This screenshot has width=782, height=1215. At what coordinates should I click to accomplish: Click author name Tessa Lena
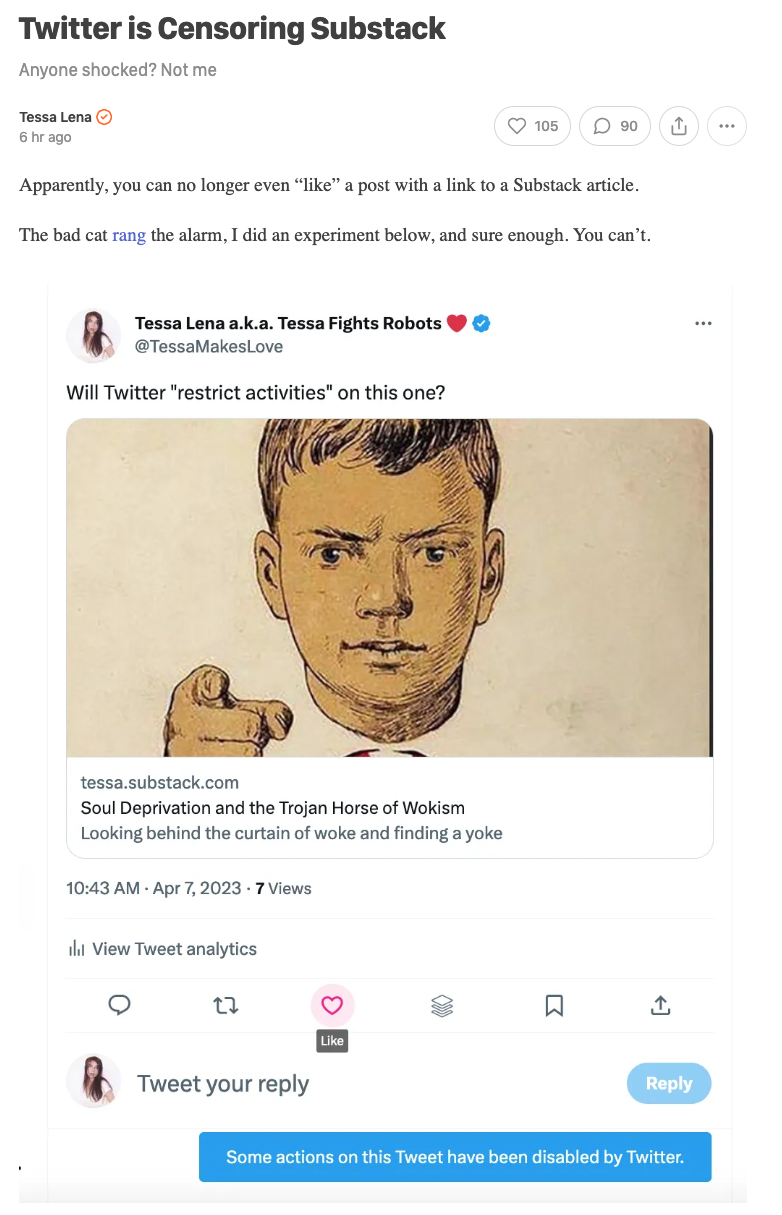[55, 117]
